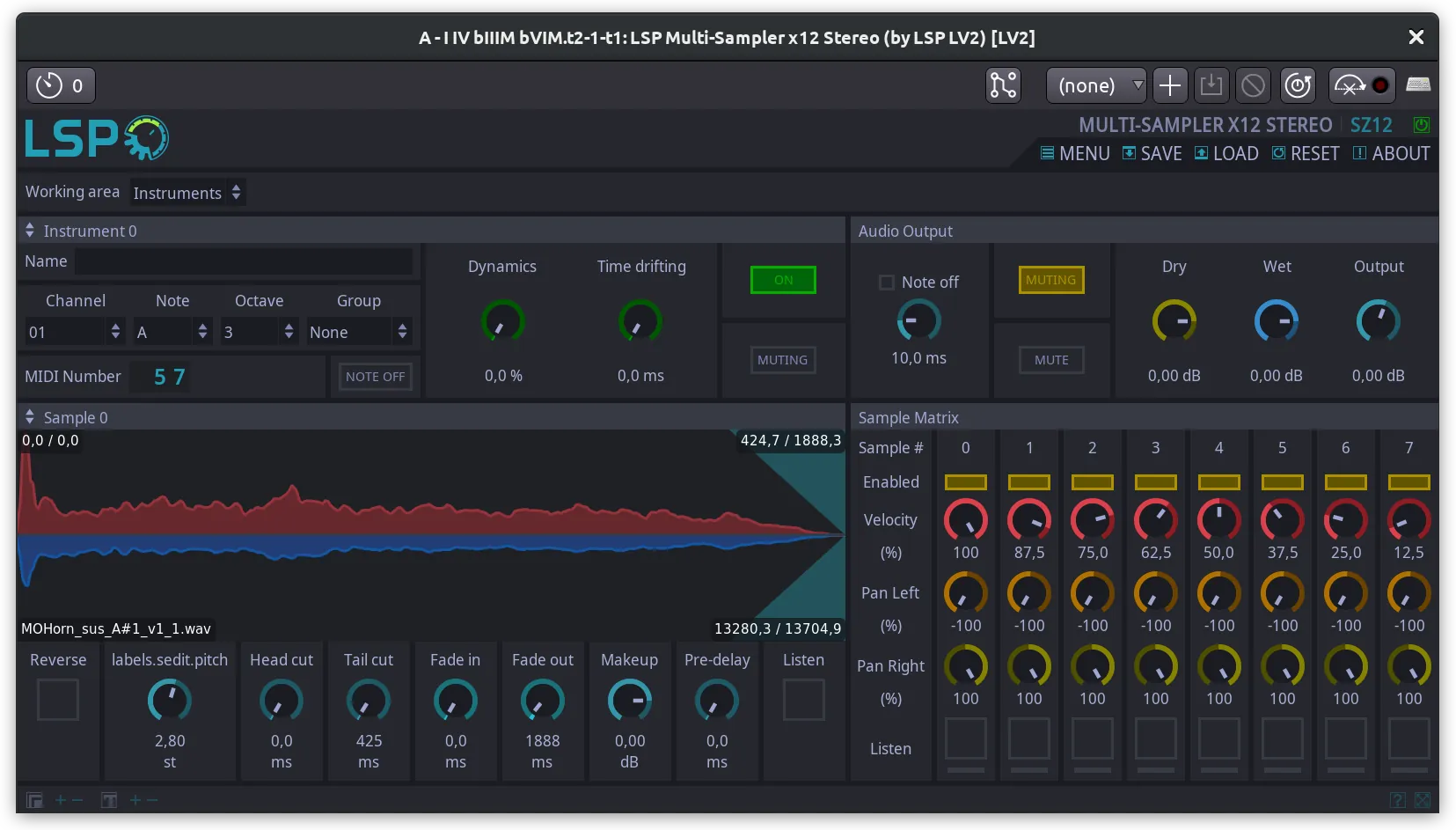Toggle Enabled for sample 3
The height and width of the screenshot is (830, 1456).
pos(1156,481)
